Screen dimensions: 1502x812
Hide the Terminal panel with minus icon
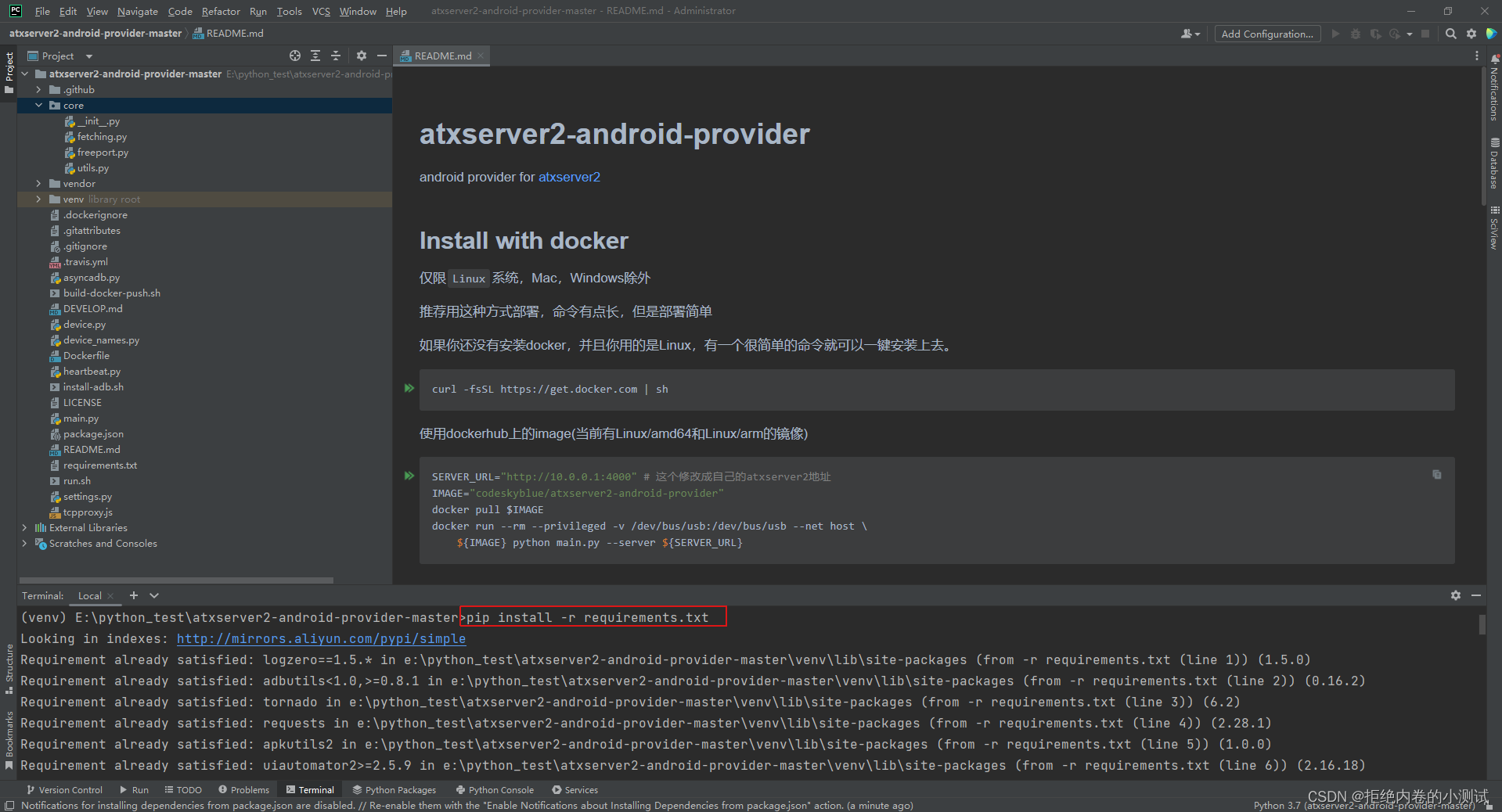click(x=1476, y=595)
